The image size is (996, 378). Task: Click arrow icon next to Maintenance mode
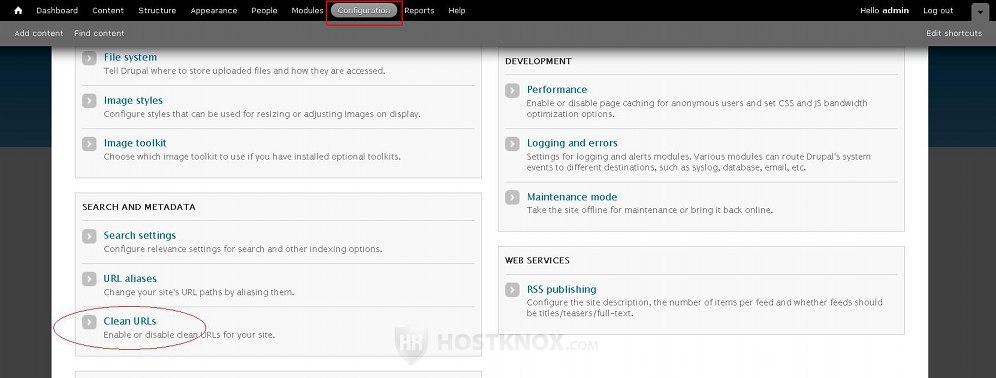click(x=512, y=198)
